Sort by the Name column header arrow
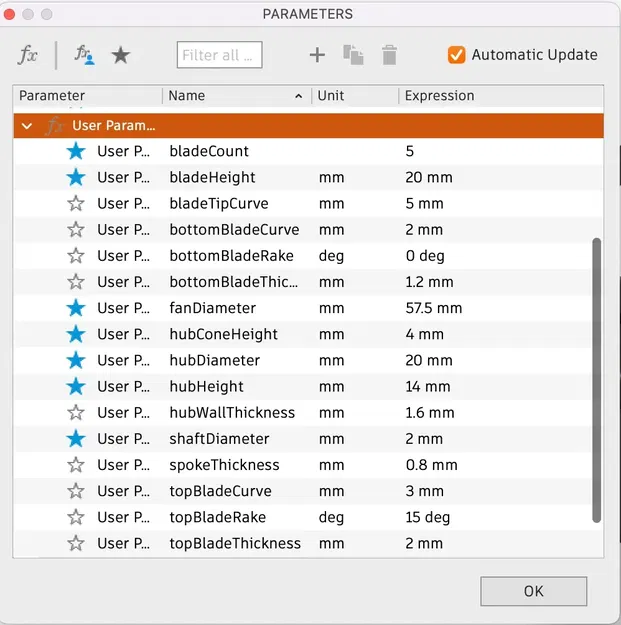 coord(299,96)
